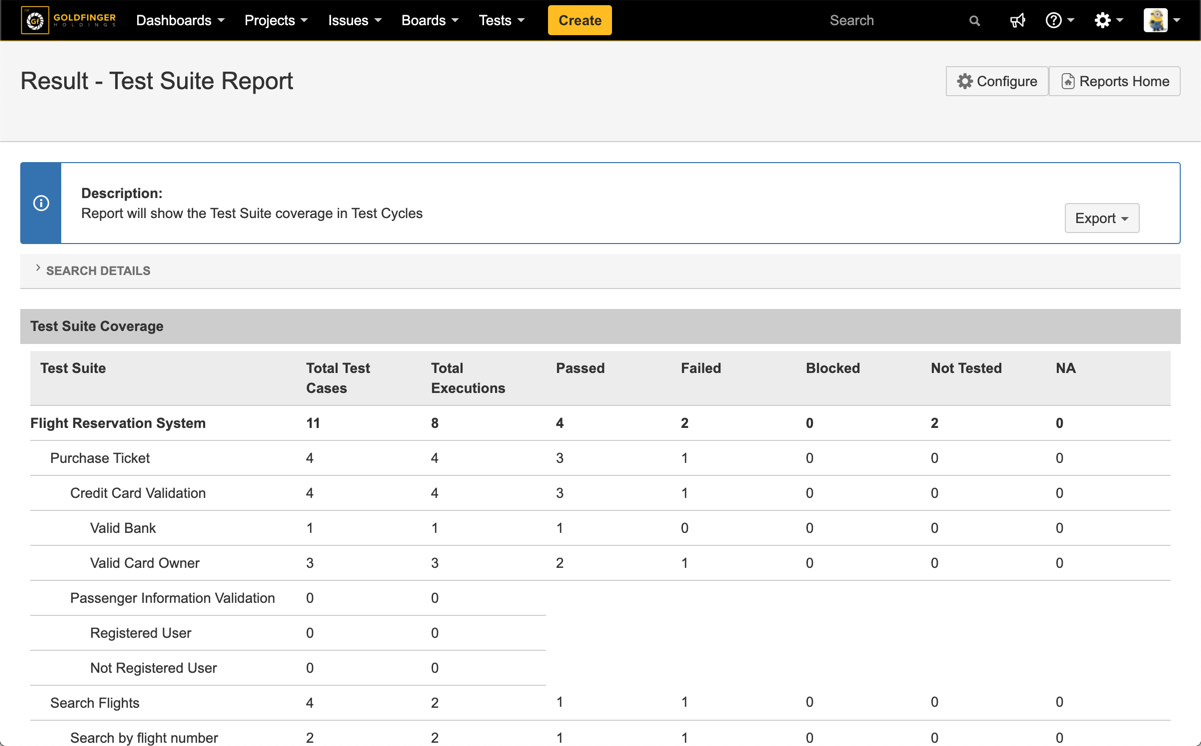Open the Boards menu
The image size is (1201, 746).
pos(429,21)
